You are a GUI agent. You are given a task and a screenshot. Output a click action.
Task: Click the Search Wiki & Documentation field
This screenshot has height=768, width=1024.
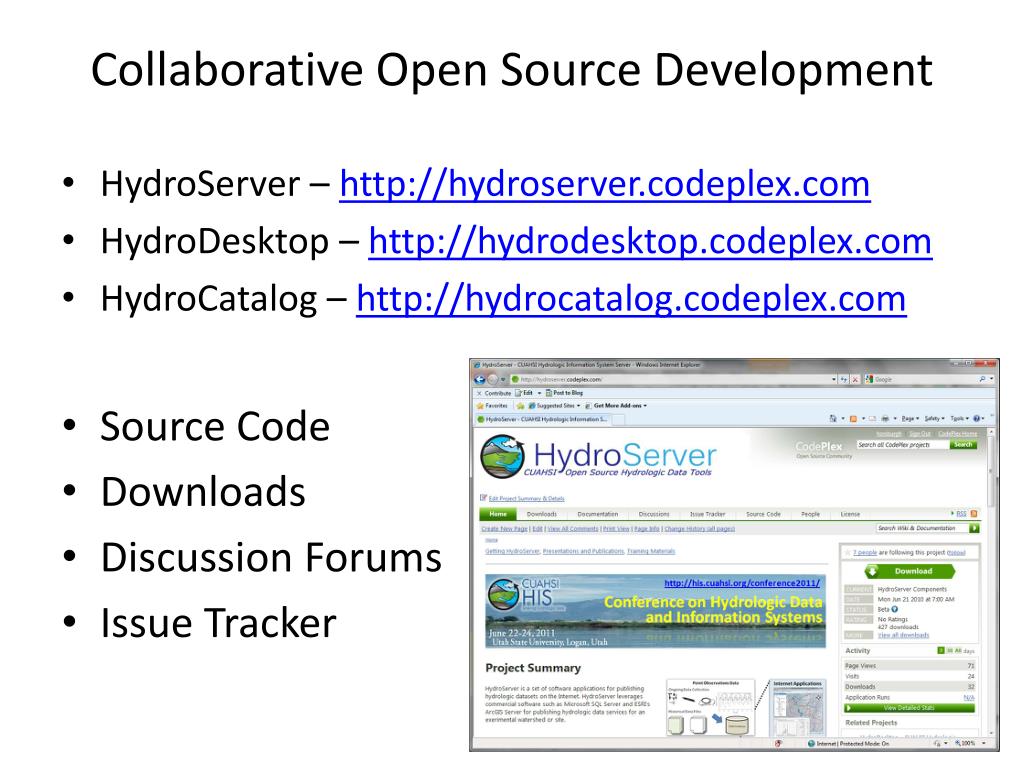[921, 528]
